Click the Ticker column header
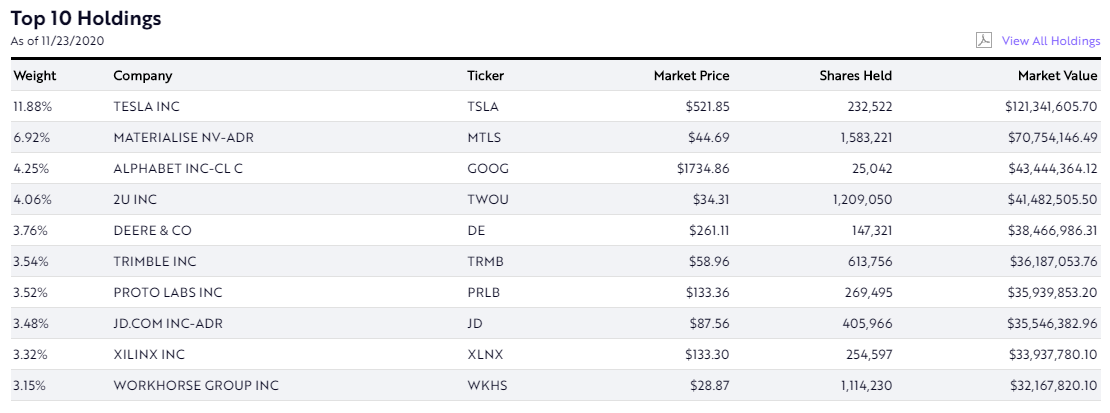Screen dimensions: 1110x413 pos(486,76)
